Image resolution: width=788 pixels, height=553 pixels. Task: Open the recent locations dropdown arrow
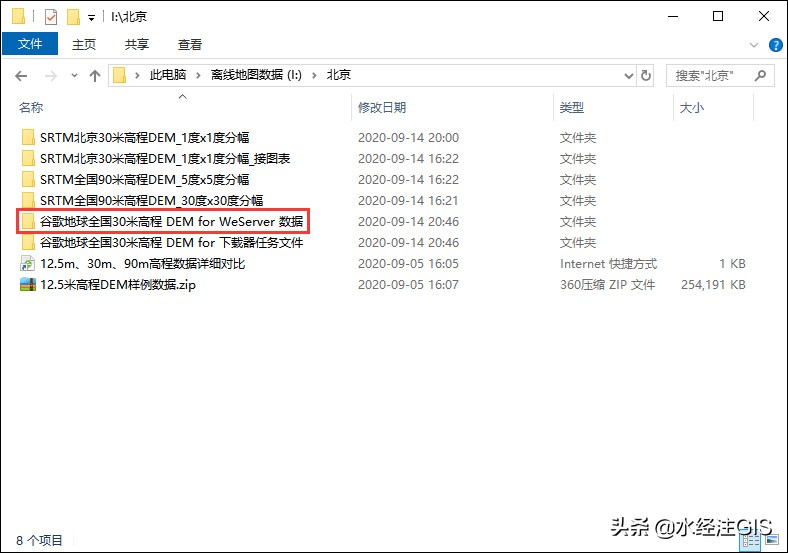(x=74, y=76)
